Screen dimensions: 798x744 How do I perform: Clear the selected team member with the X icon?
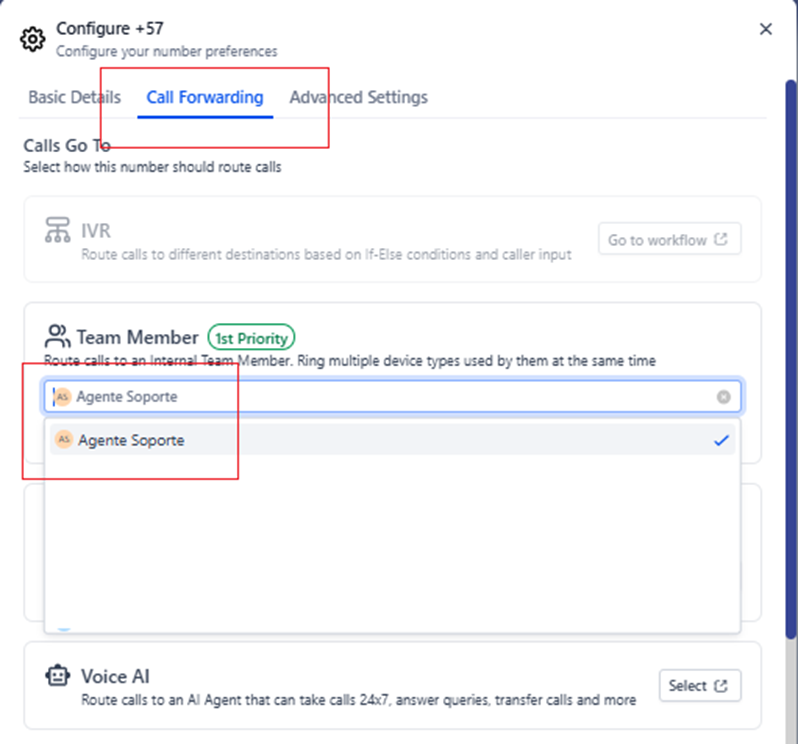pos(723,397)
